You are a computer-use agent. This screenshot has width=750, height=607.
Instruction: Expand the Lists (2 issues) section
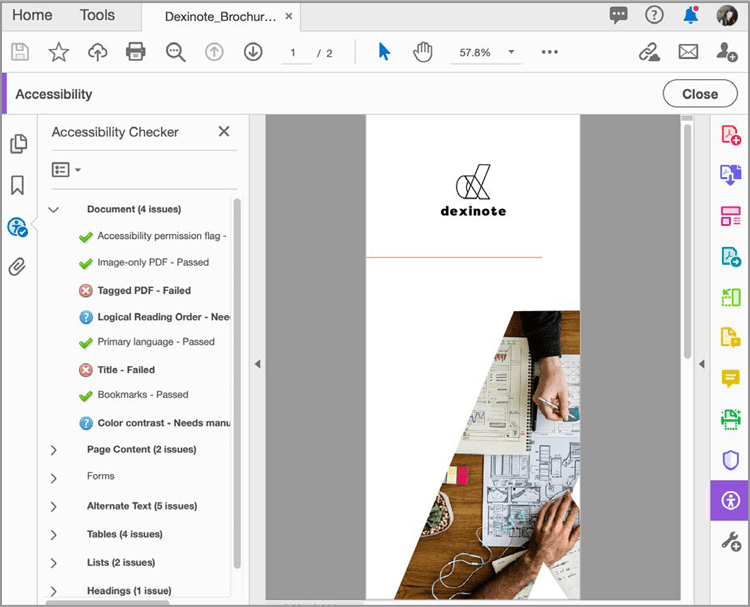54,563
